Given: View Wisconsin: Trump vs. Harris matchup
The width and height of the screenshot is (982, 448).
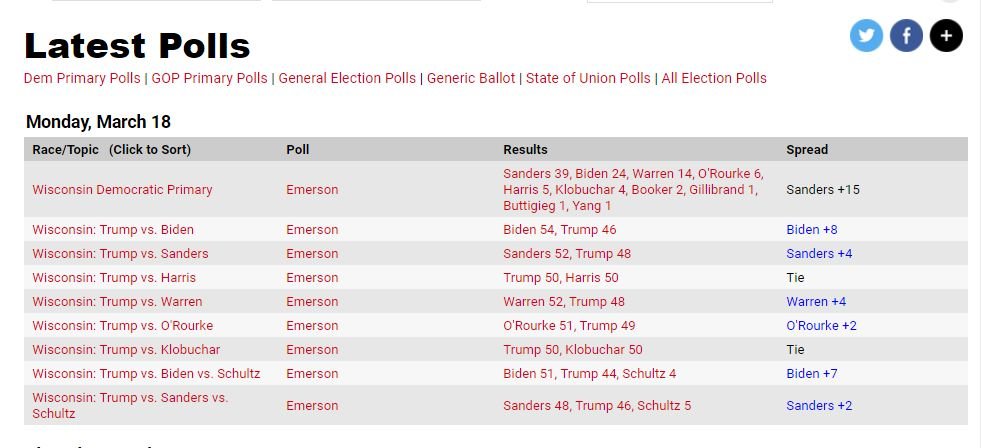Looking at the screenshot, I should pyautogui.click(x=114, y=278).
